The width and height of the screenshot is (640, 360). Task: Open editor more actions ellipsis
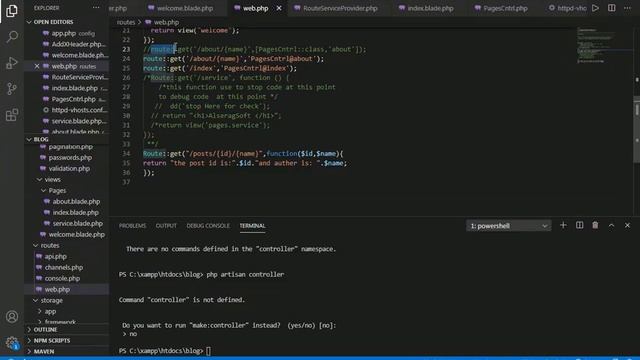pyautogui.click(x=627, y=8)
